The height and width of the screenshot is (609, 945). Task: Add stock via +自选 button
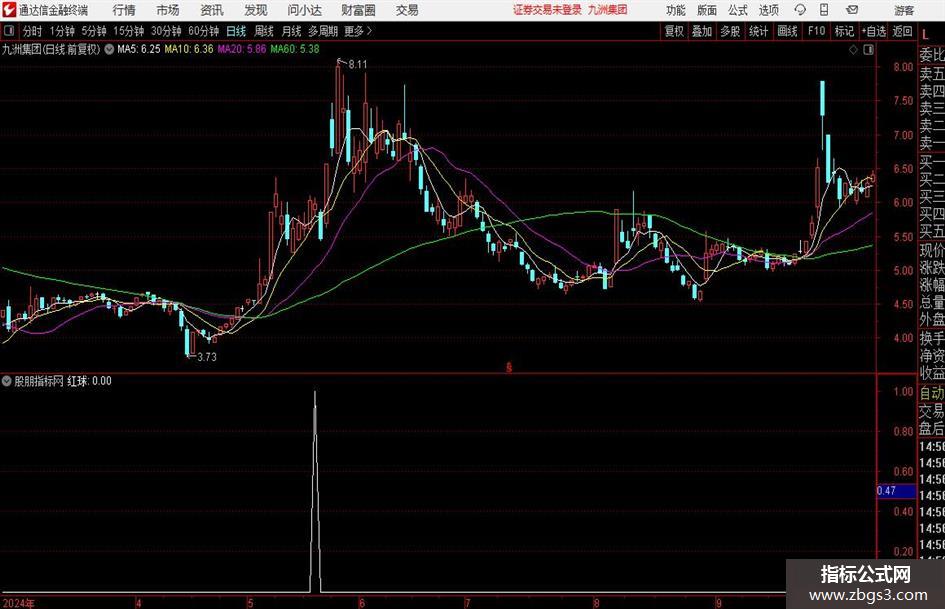[x=874, y=31]
